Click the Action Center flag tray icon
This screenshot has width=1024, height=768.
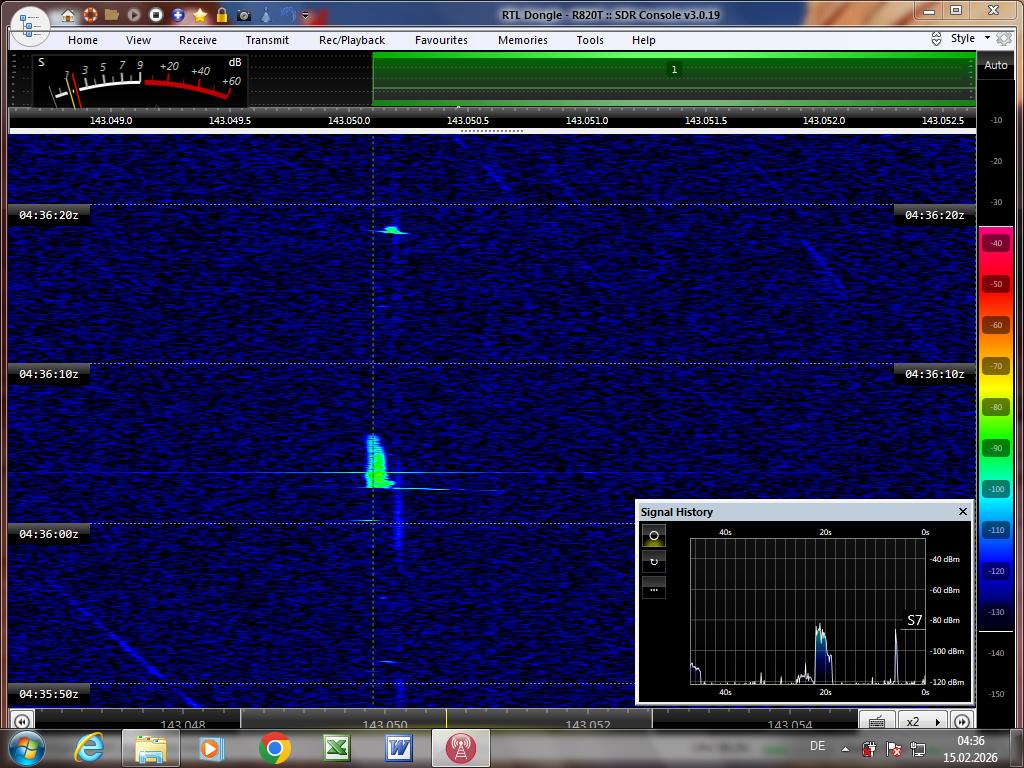tap(893, 749)
